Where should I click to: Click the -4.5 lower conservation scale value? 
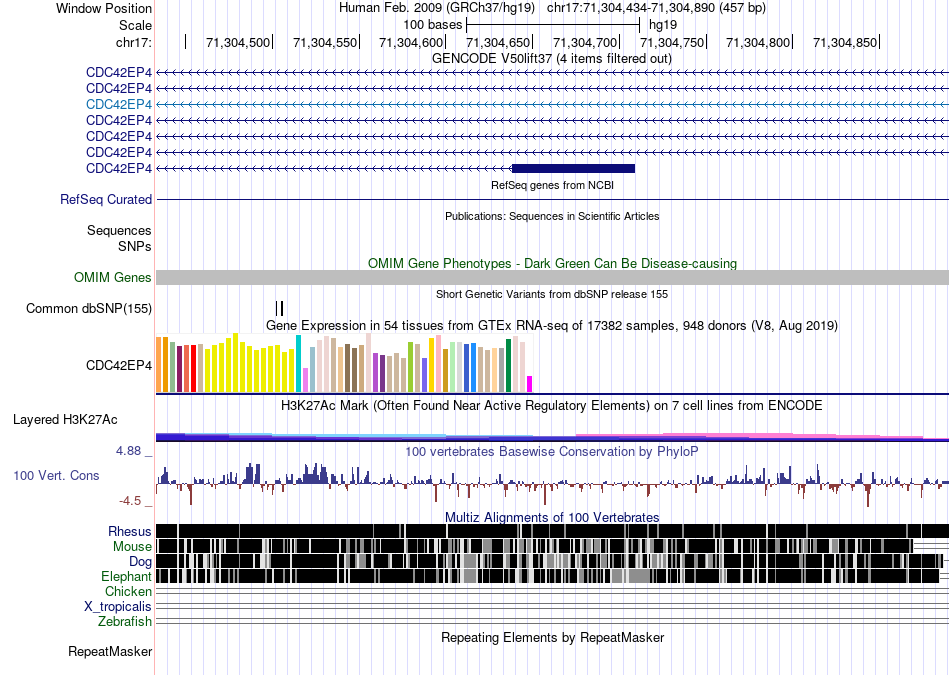point(130,501)
